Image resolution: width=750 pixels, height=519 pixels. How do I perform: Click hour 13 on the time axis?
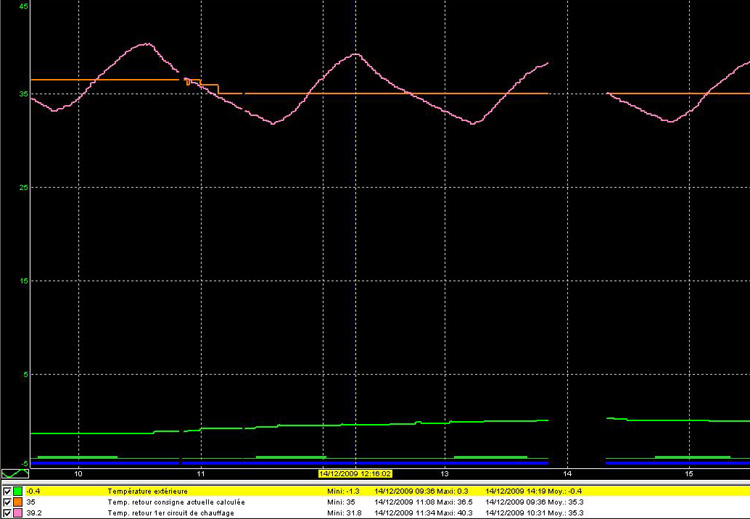(445, 472)
